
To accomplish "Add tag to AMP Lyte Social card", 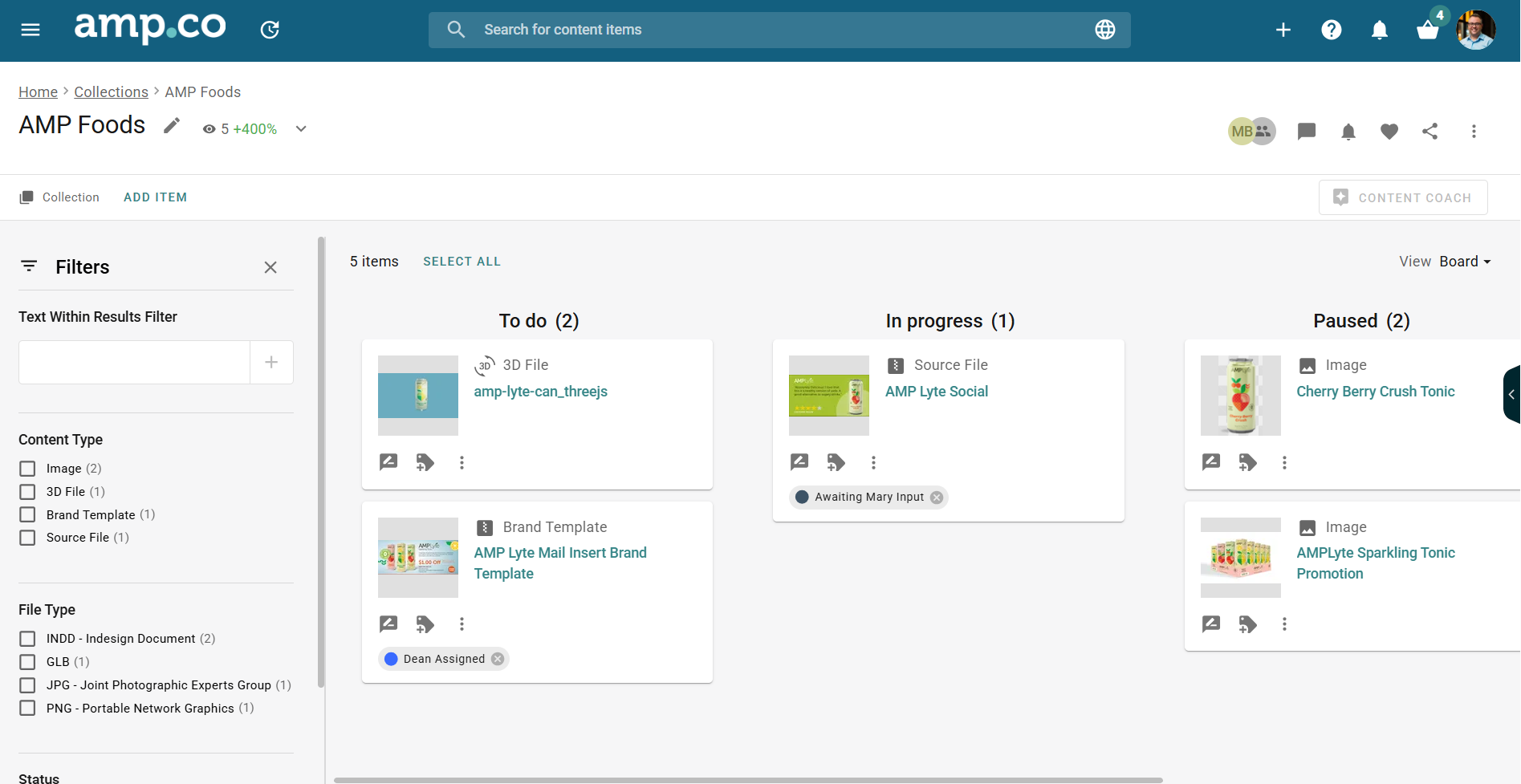I will (836, 462).
